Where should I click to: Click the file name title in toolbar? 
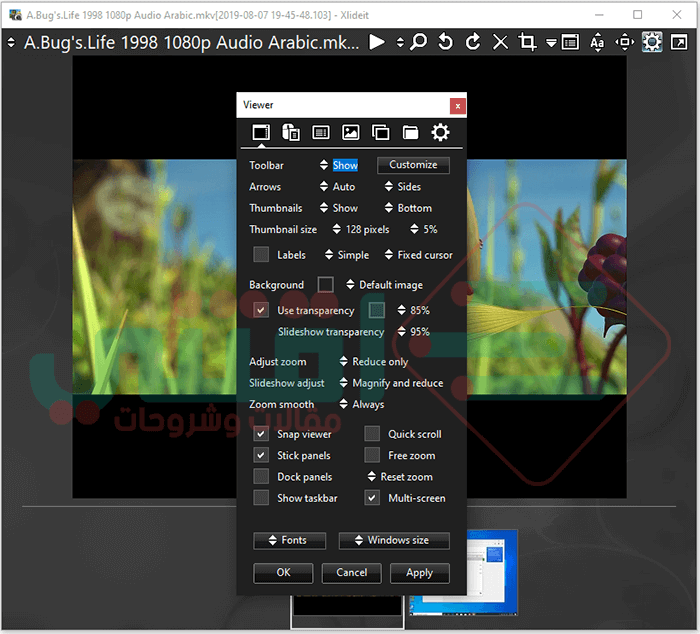(x=192, y=42)
